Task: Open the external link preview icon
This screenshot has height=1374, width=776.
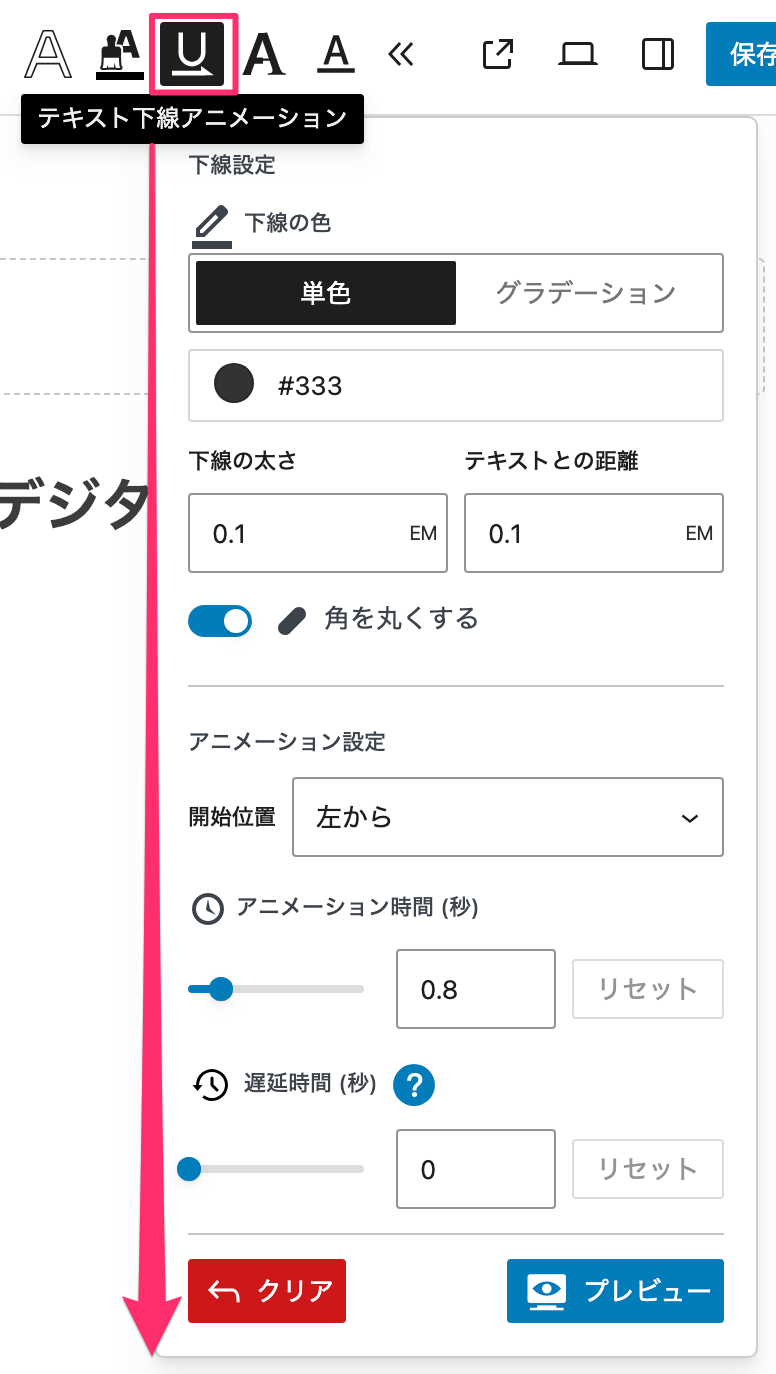Action: [x=497, y=54]
